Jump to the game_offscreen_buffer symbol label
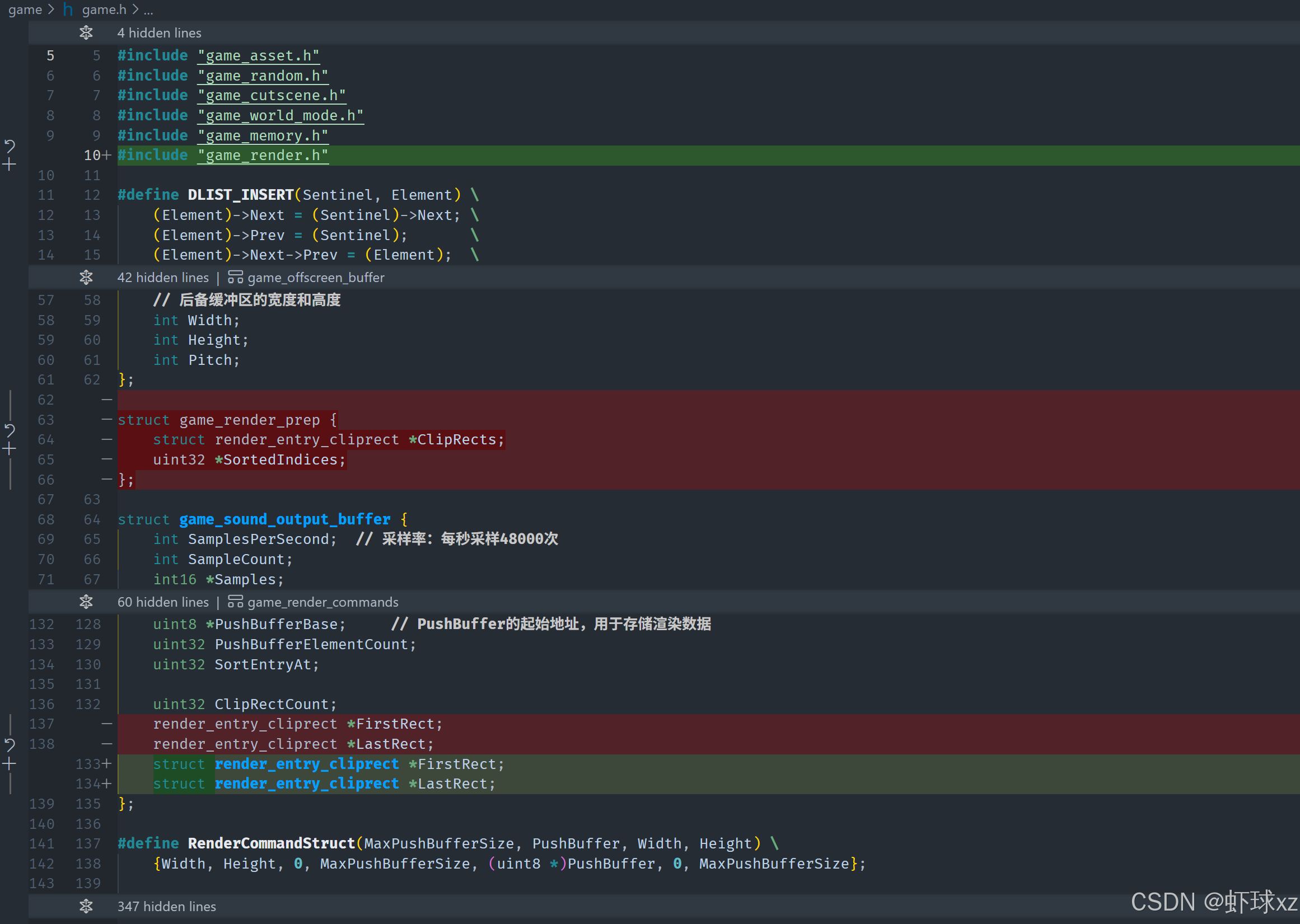Image resolution: width=1300 pixels, height=924 pixels. [x=316, y=278]
